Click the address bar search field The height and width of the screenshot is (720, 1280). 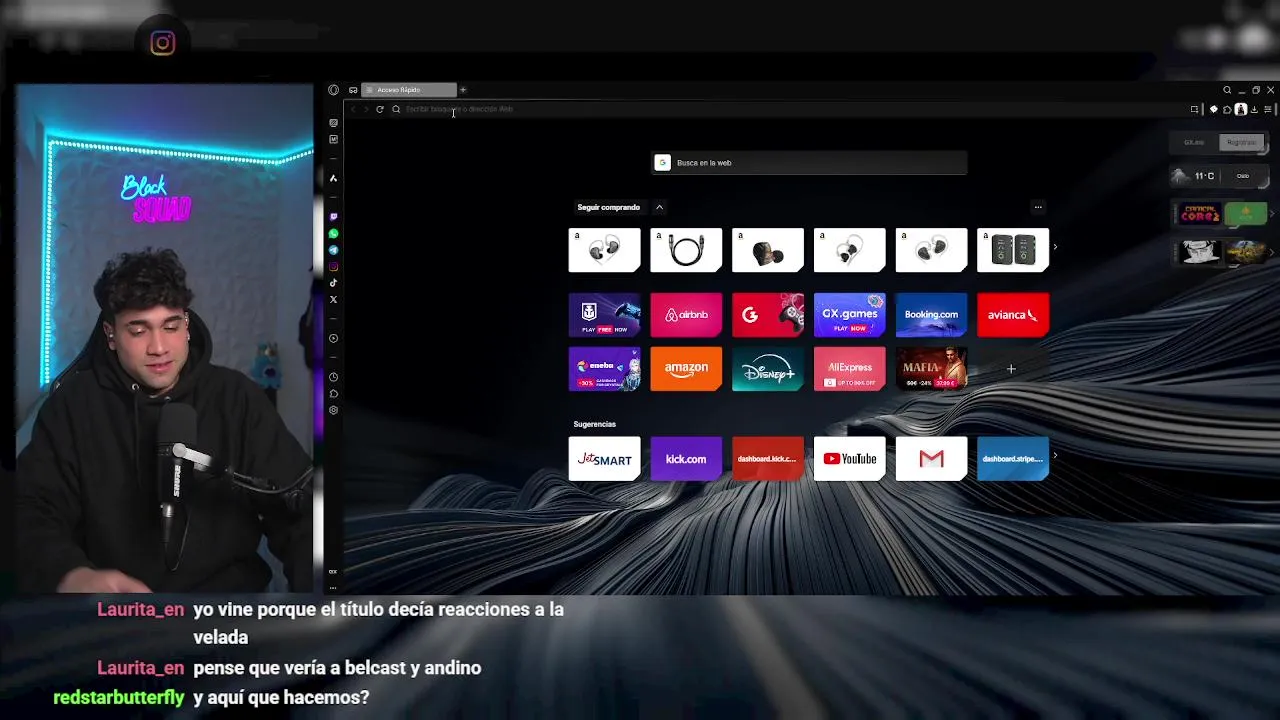click(785, 109)
